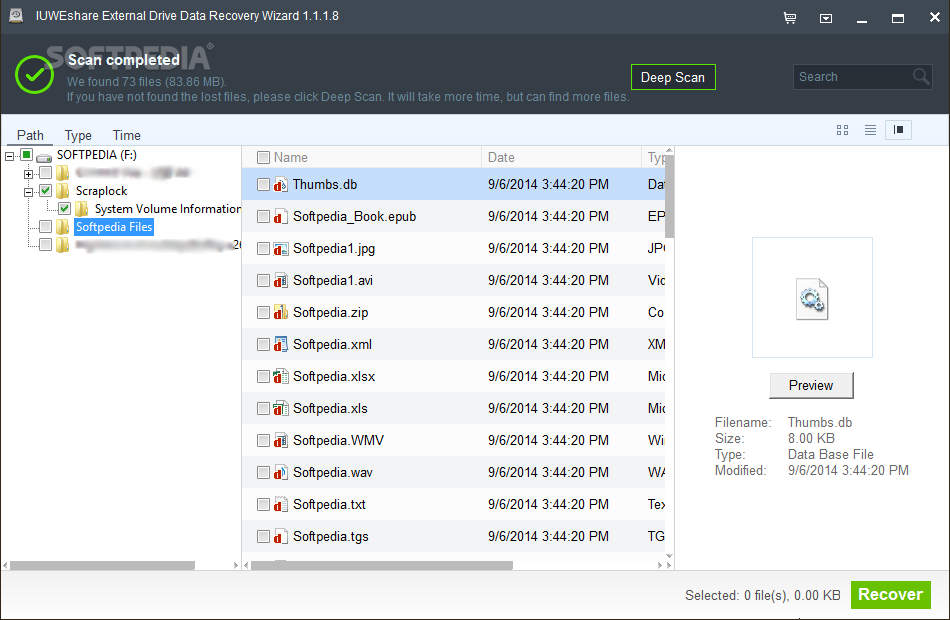
Task: Check the Thumbs.db checkbox
Action: pos(263,184)
